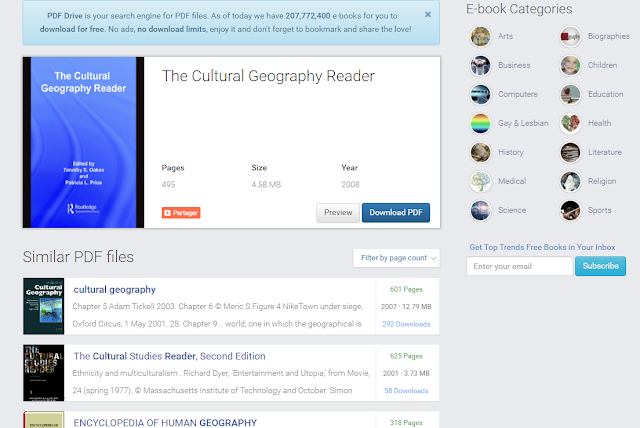
Task: Click the Enter your email field
Action: [520, 266]
